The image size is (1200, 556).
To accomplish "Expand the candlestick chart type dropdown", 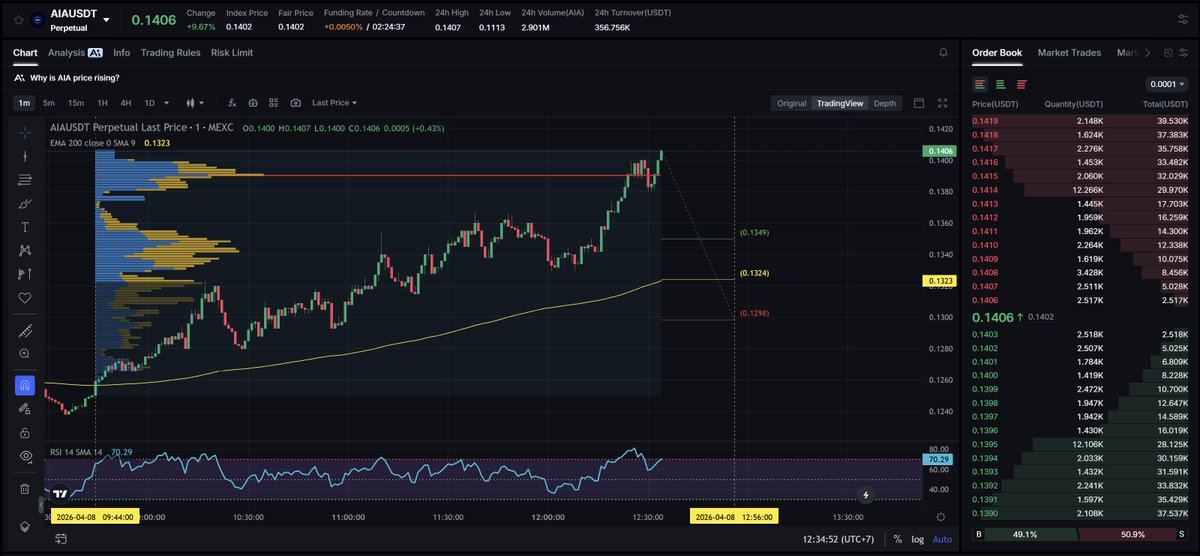I will [194, 103].
